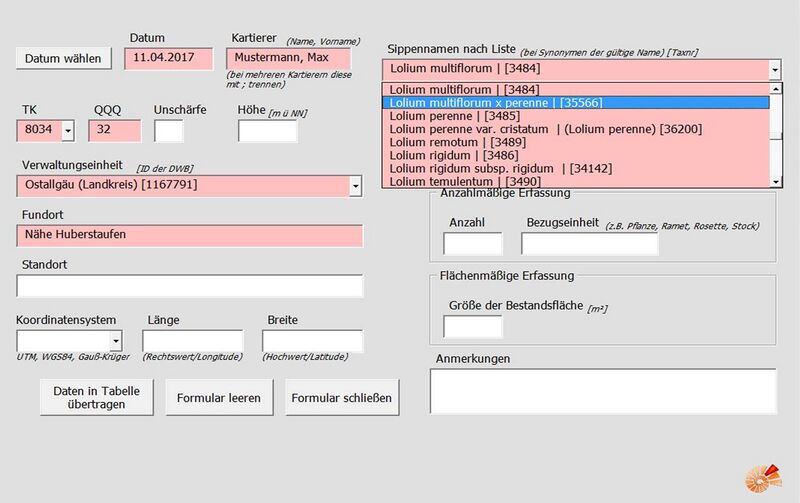The image size is (800, 503).
Task: Click the TK field showing 8034
Action: click(x=40, y=131)
